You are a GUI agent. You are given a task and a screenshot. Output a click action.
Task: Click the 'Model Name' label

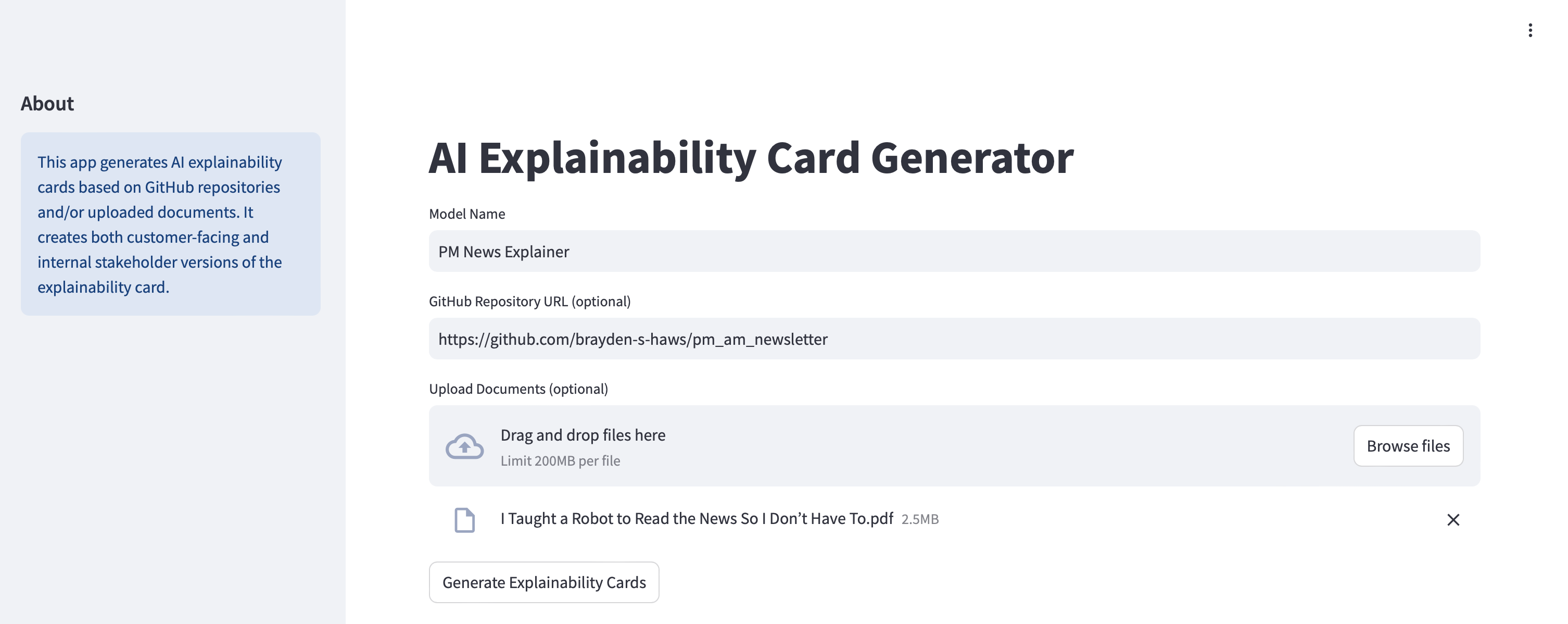467,214
